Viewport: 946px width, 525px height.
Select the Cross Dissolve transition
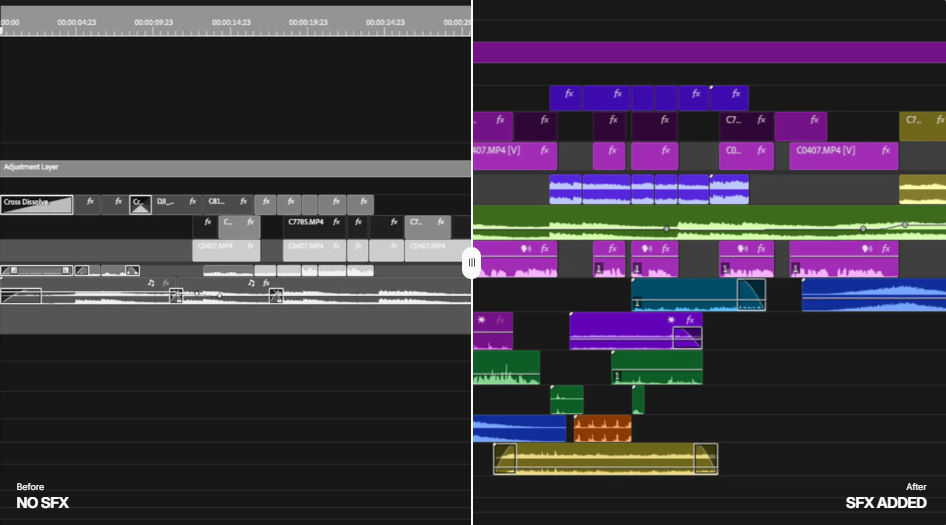pos(37,204)
